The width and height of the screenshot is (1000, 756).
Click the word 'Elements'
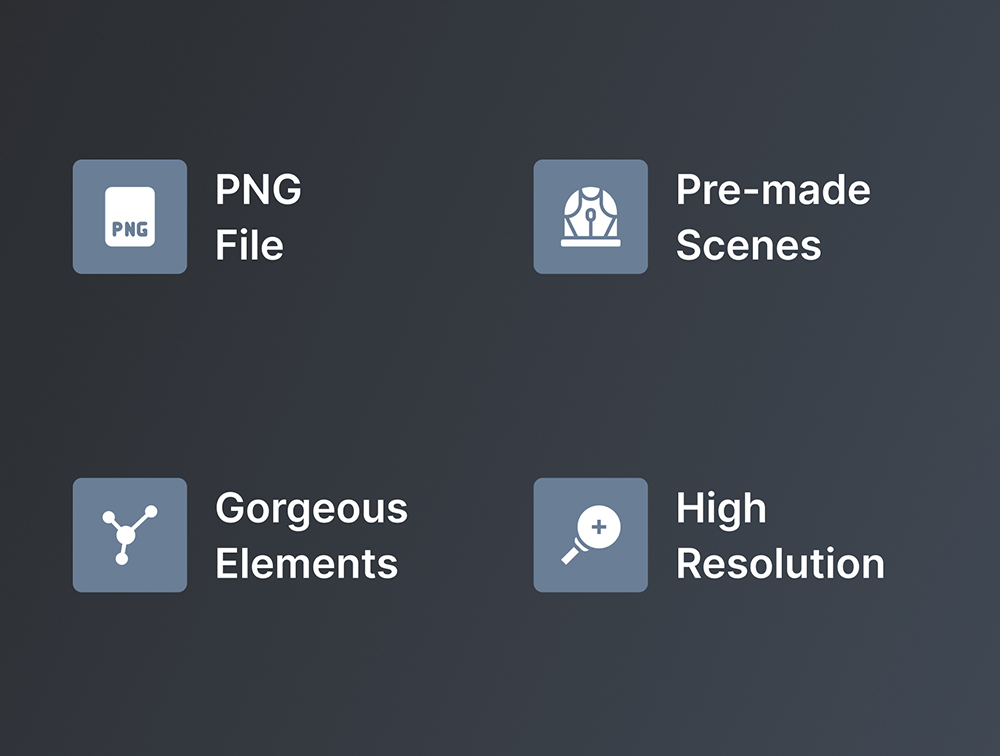coord(306,563)
